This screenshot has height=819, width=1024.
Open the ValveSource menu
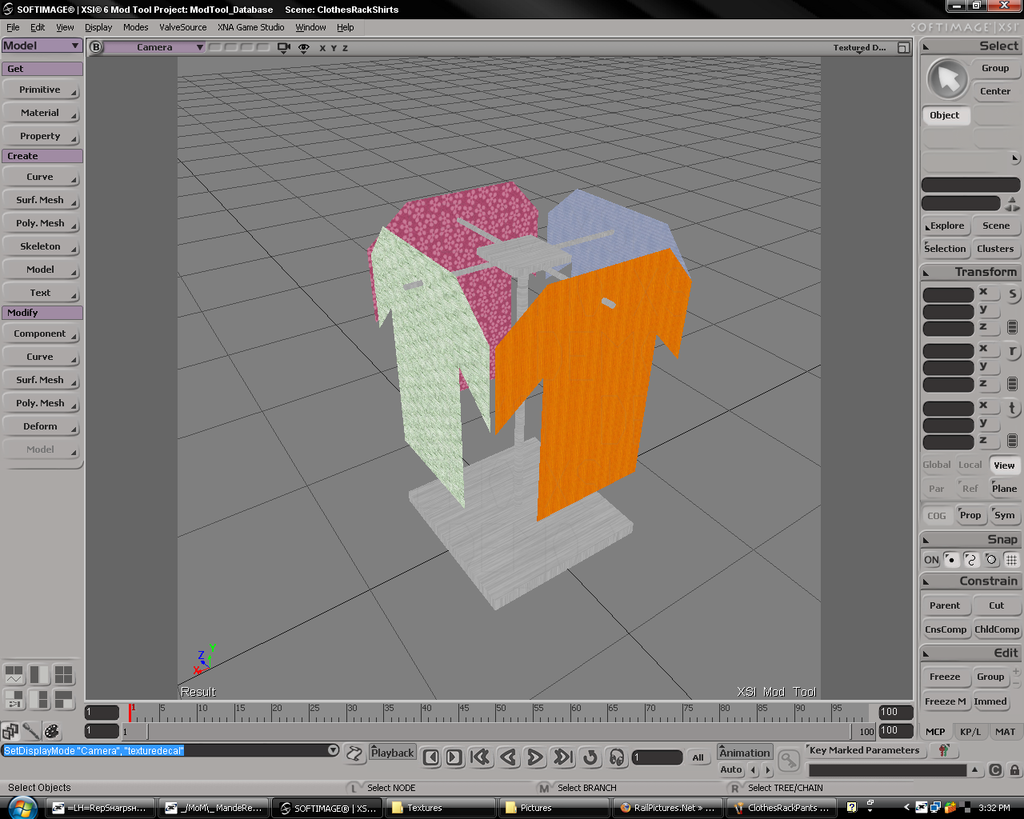[183, 27]
